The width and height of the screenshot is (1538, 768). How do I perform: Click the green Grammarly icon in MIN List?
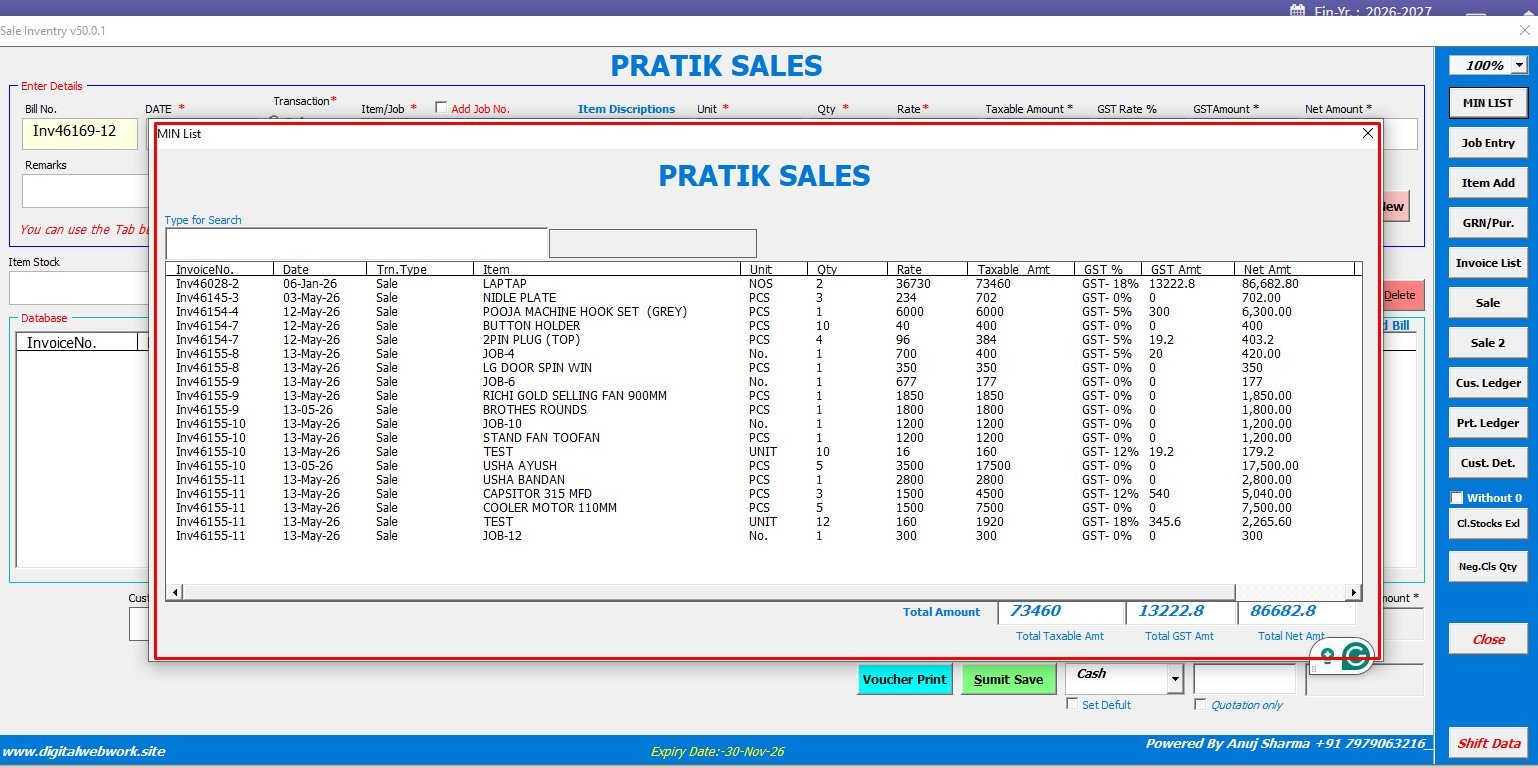point(1356,657)
